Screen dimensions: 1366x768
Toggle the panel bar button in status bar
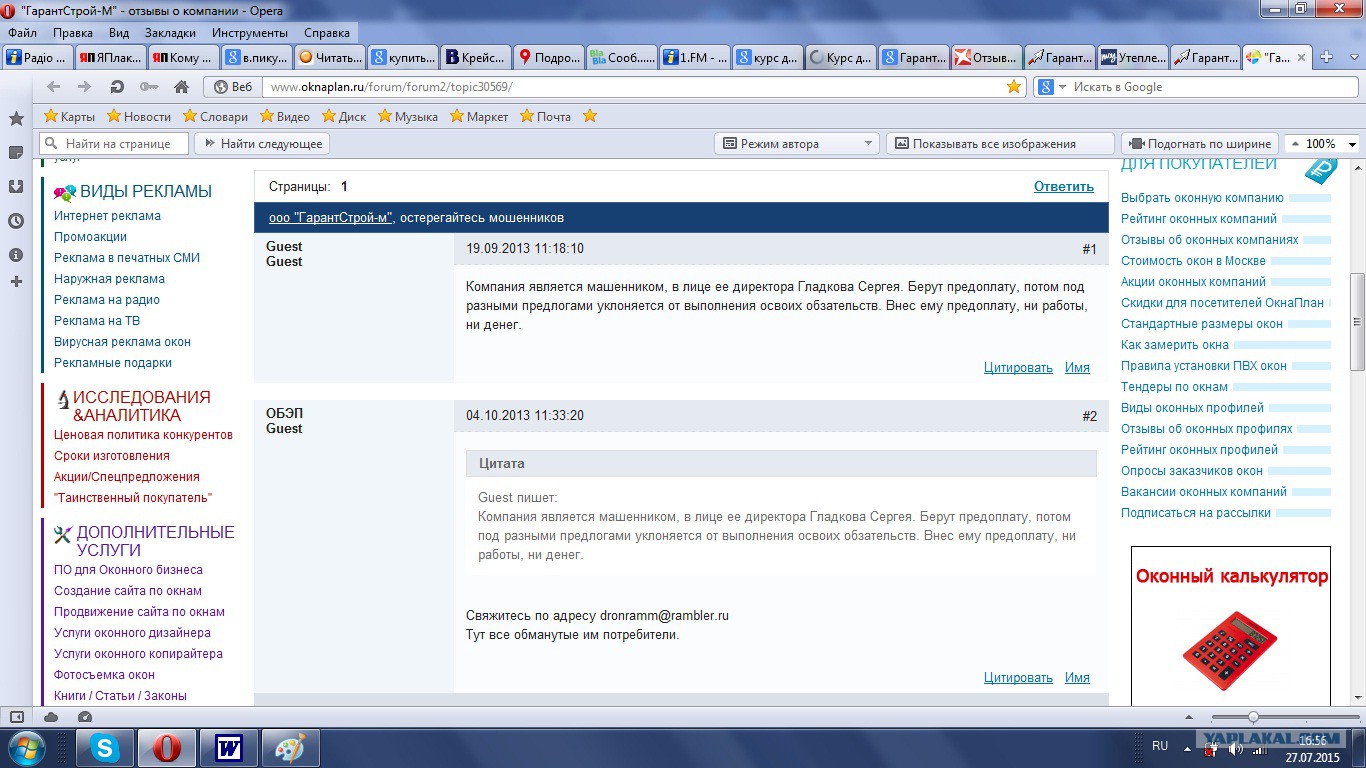[x=17, y=717]
